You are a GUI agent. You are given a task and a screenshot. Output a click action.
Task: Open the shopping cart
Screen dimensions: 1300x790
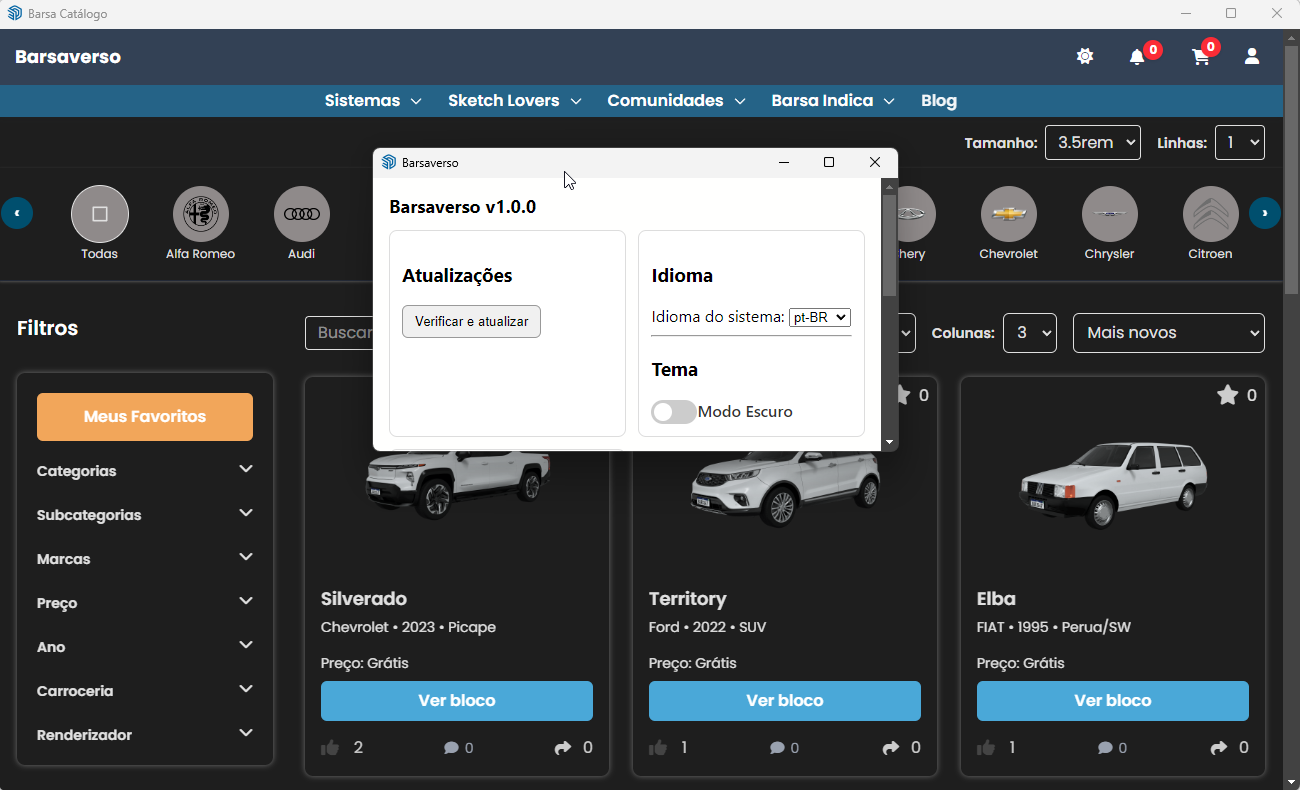click(x=1201, y=57)
